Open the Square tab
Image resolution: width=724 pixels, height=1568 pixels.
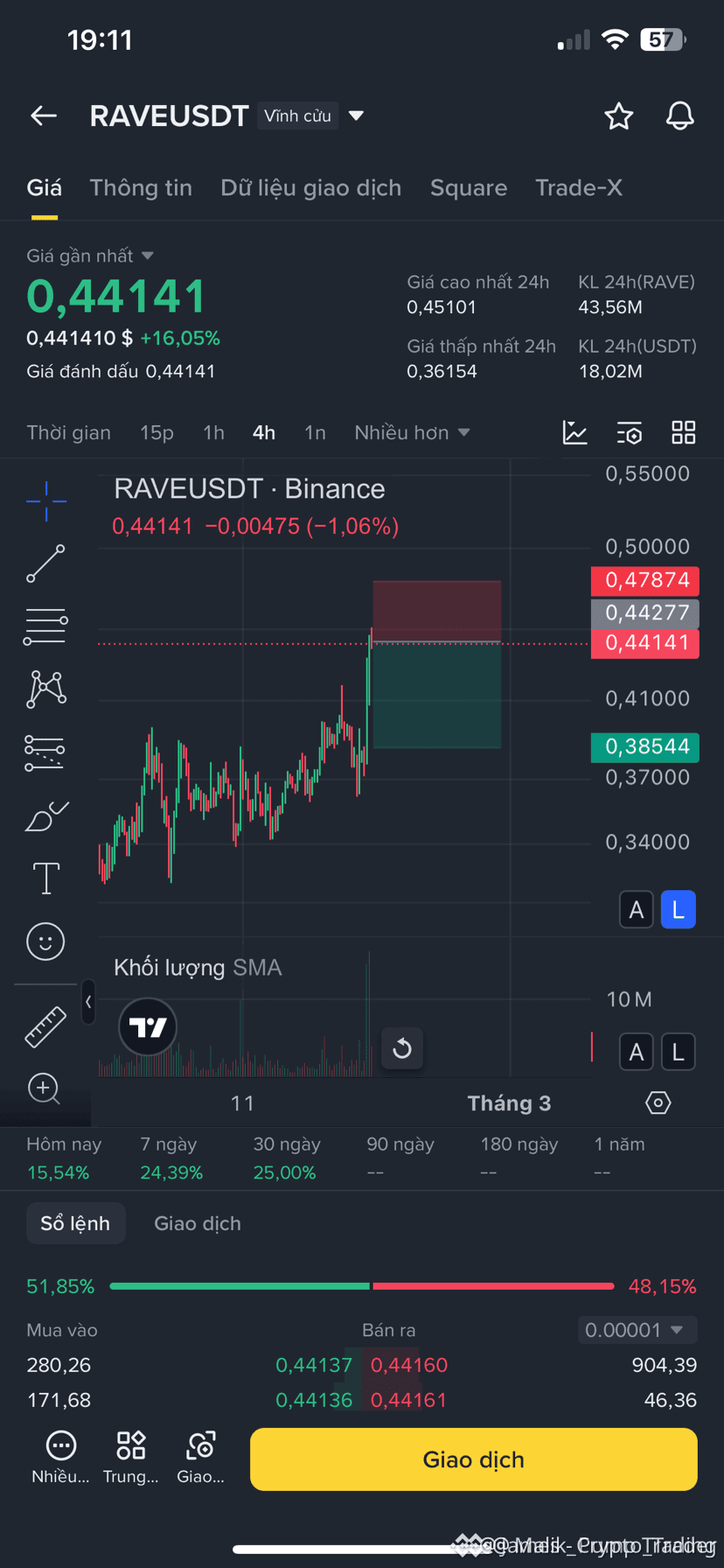pos(469,188)
